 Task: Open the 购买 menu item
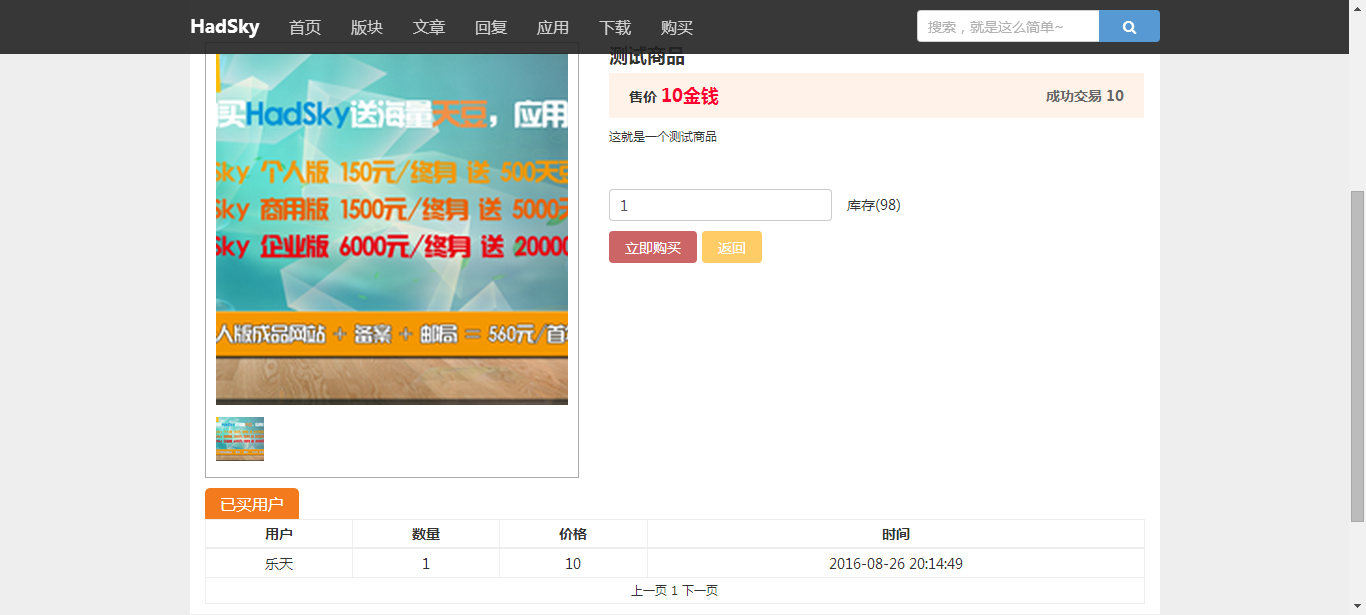point(677,28)
